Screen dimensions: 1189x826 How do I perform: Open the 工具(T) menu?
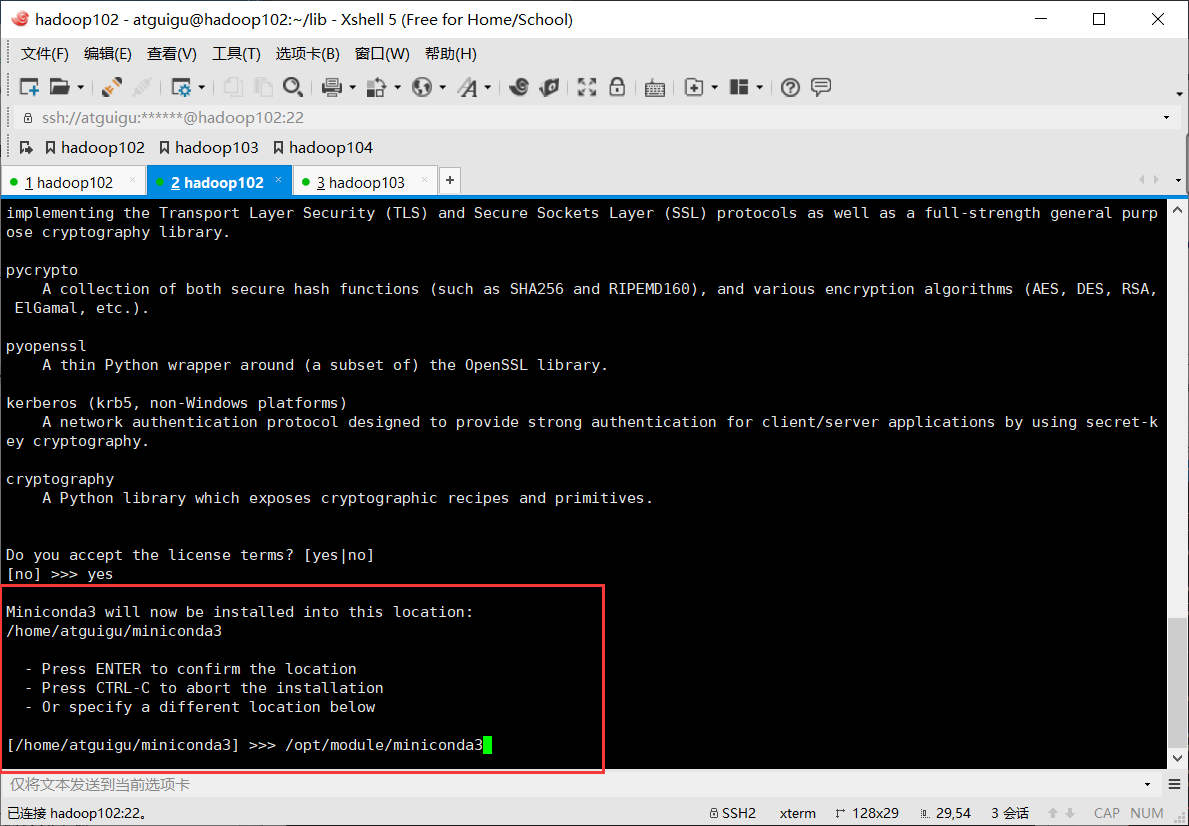tap(236, 54)
